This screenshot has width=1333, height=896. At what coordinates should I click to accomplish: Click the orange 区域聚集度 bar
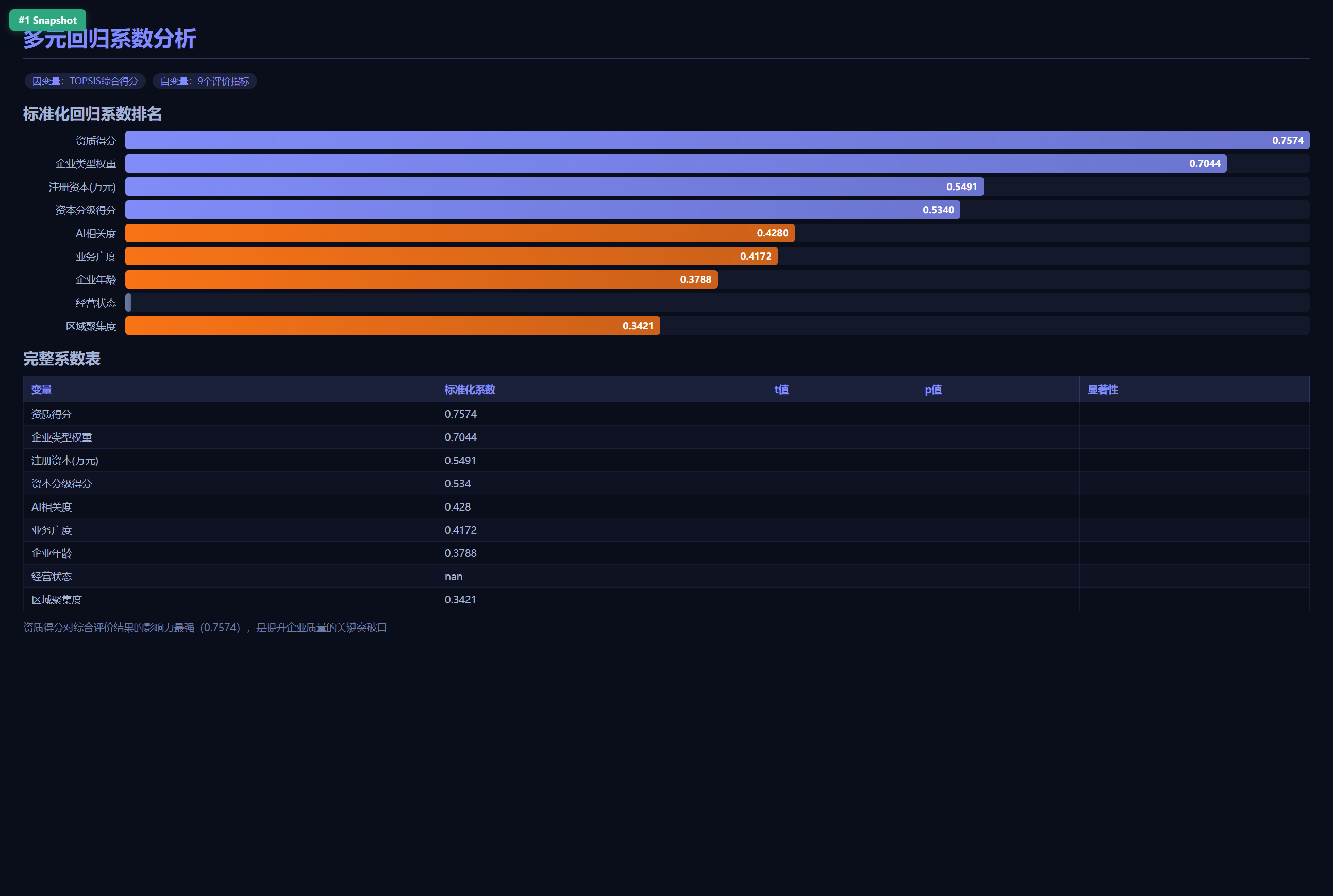[x=393, y=326]
